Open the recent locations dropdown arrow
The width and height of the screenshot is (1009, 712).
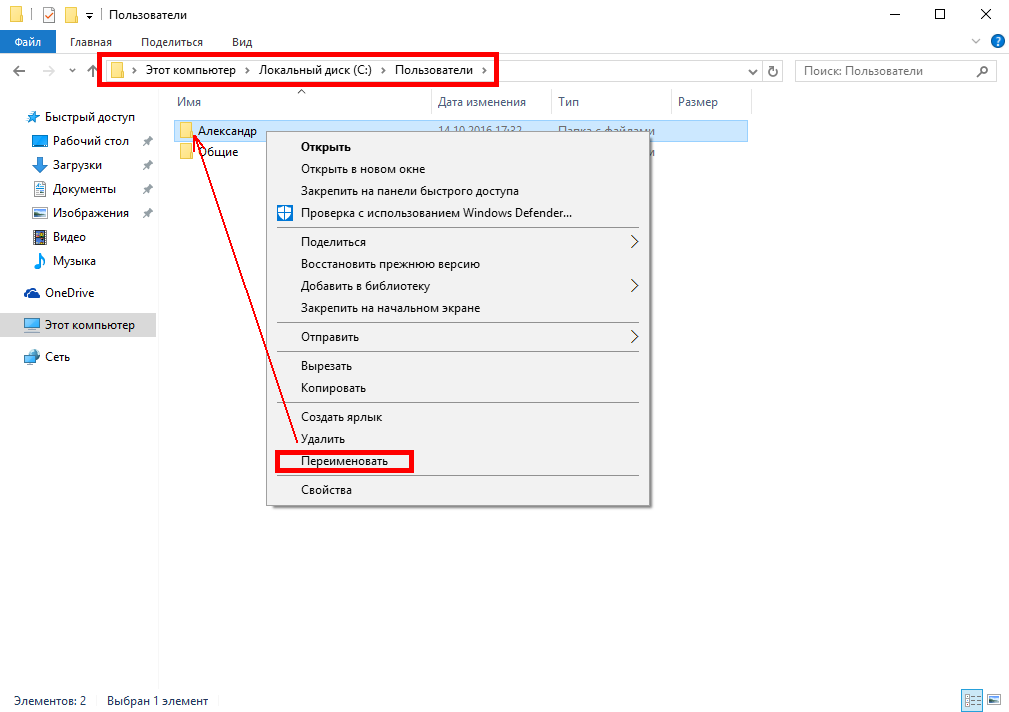(x=72, y=71)
